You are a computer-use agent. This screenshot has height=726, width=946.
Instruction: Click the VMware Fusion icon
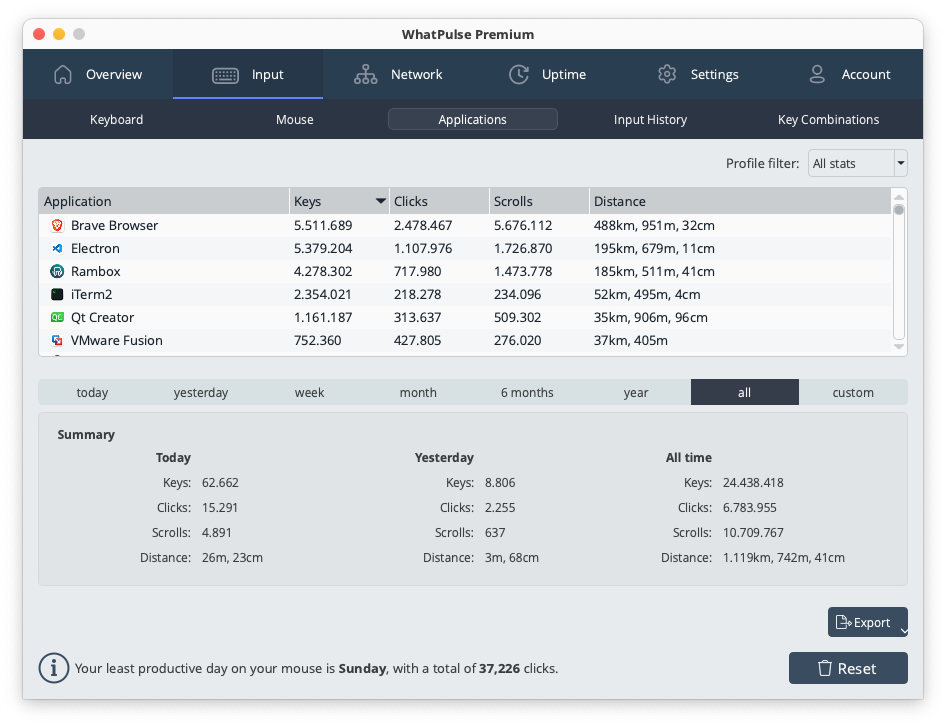point(57,341)
